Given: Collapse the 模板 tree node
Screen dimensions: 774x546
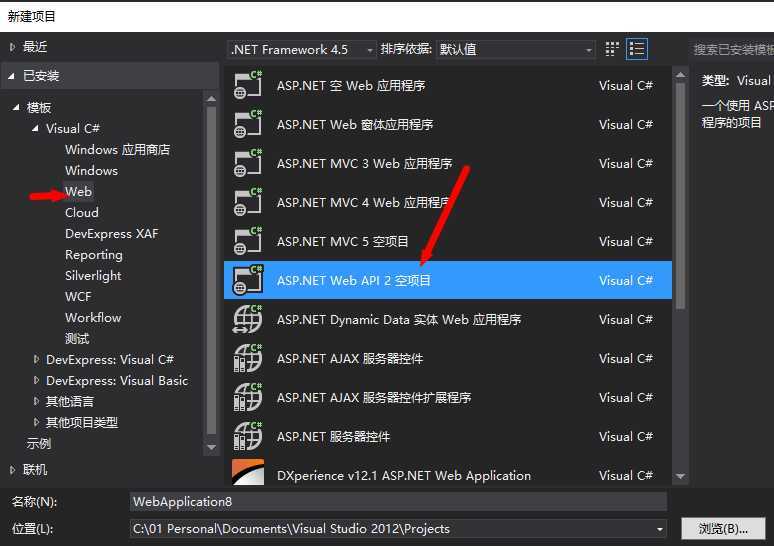Looking at the screenshot, I should (x=16, y=107).
